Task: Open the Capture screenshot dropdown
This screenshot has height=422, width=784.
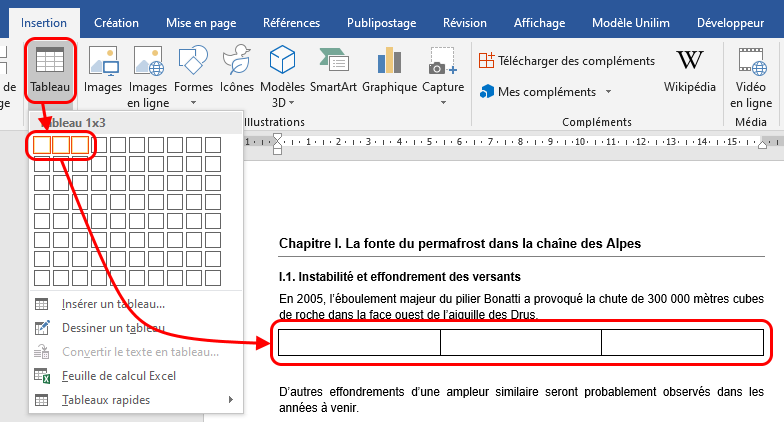Action: pos(443,102)
